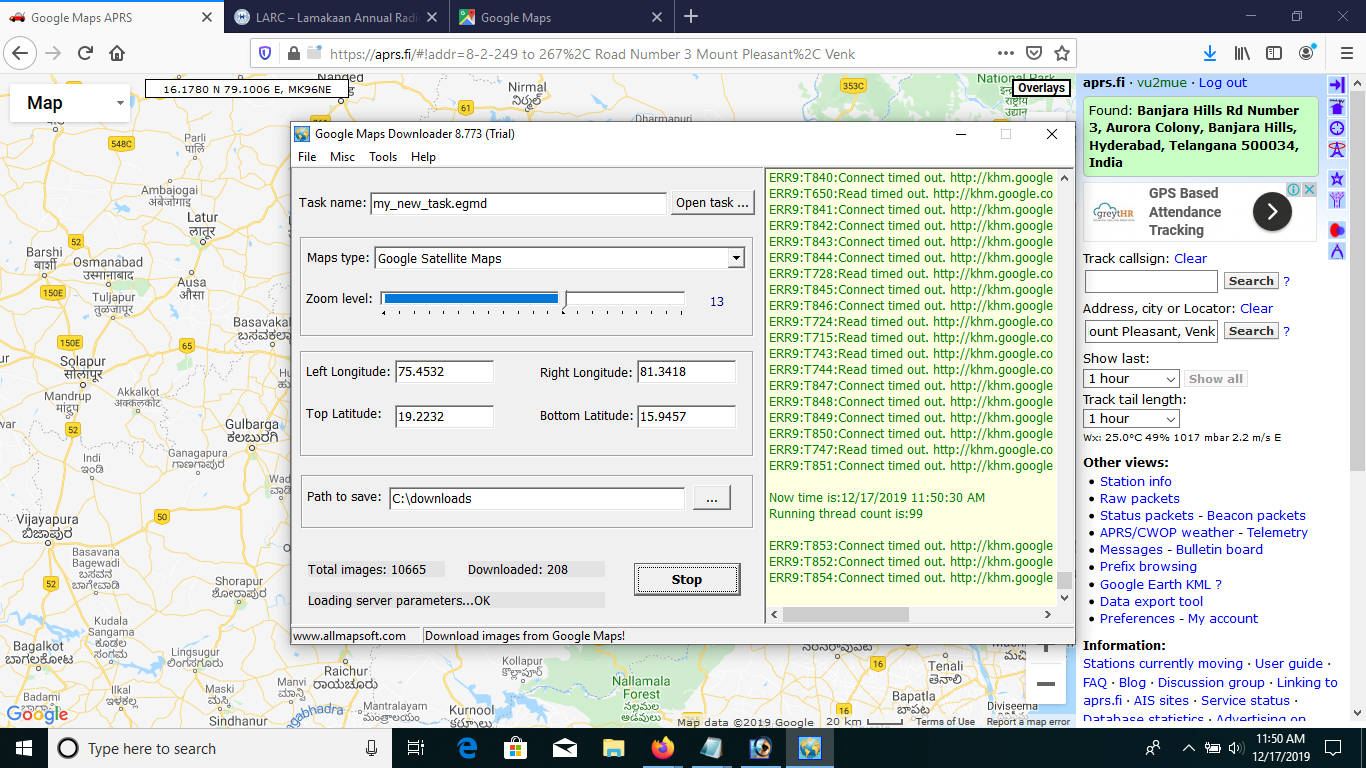
Task: Close the greytHR advertisement
Action: (x=1309, y=189)
